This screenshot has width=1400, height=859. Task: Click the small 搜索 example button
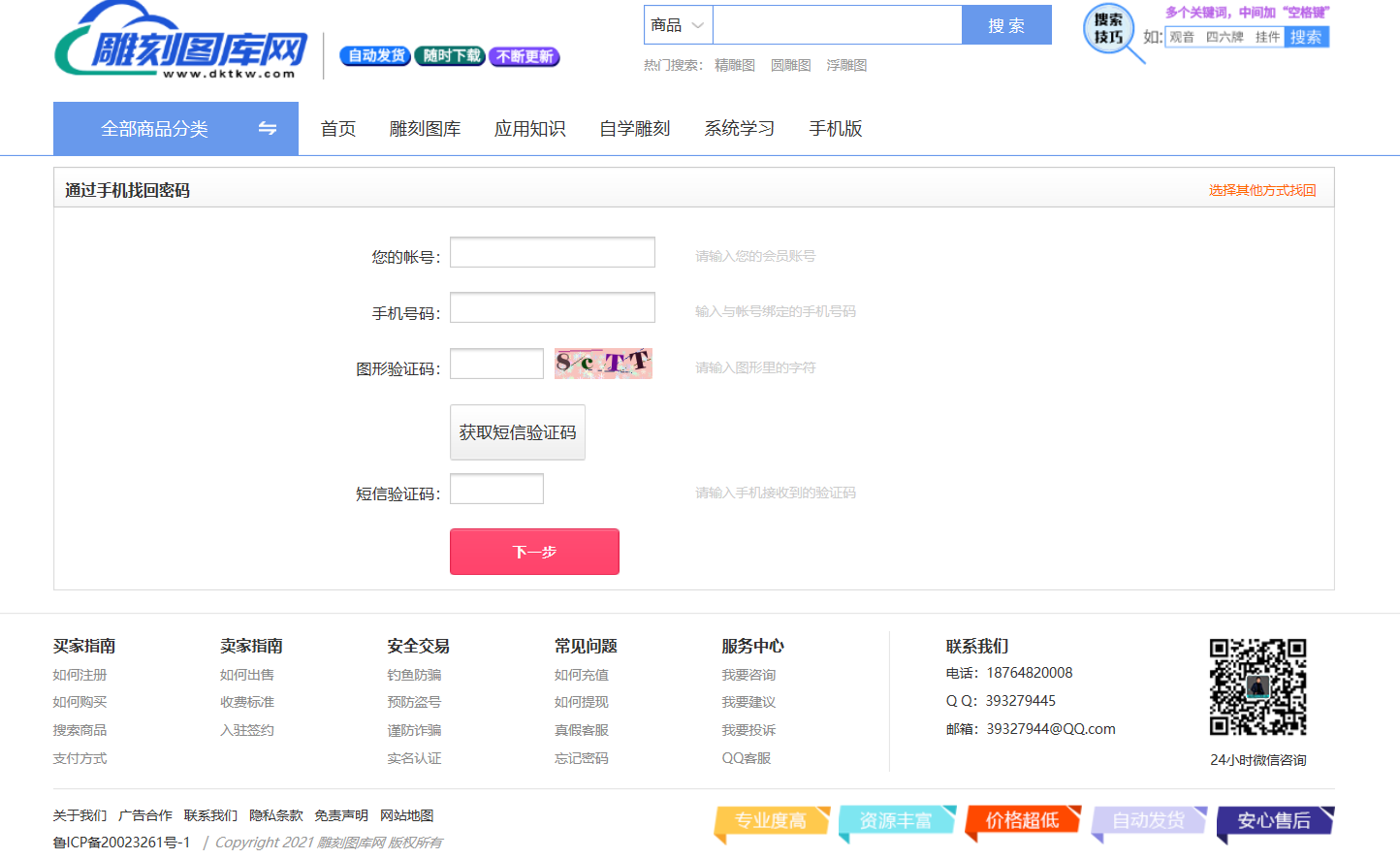(x=1306, y=37)
